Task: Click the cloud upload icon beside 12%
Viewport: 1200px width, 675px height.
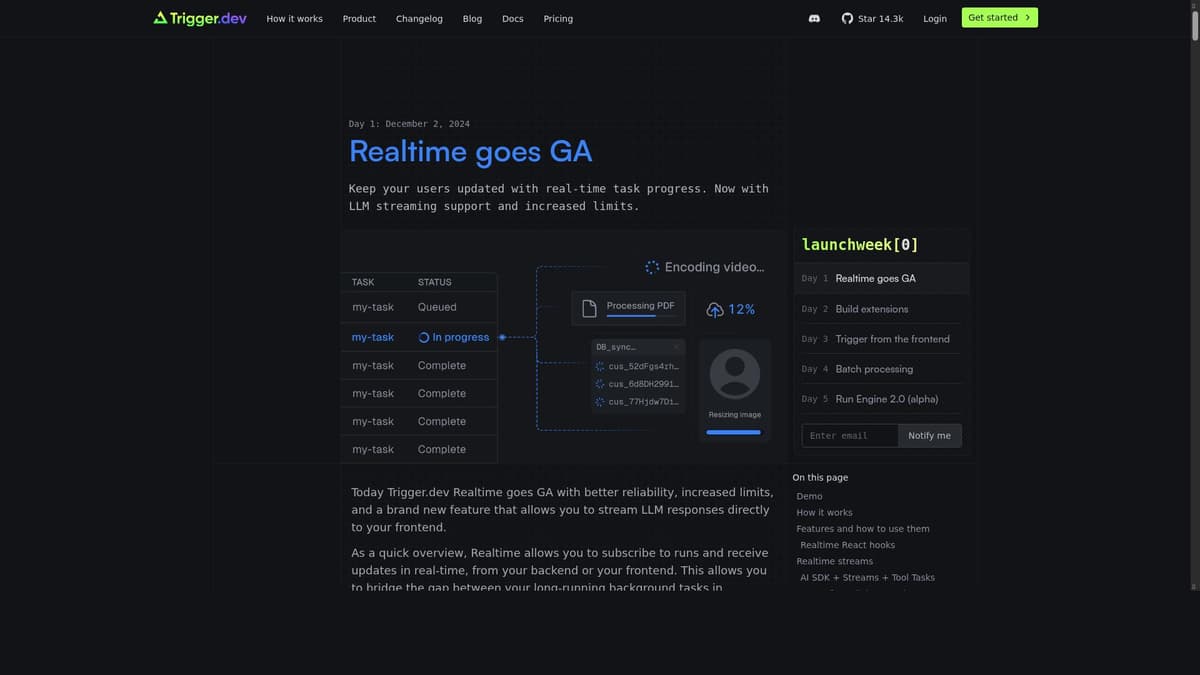Action: click(x=715, y=310)
